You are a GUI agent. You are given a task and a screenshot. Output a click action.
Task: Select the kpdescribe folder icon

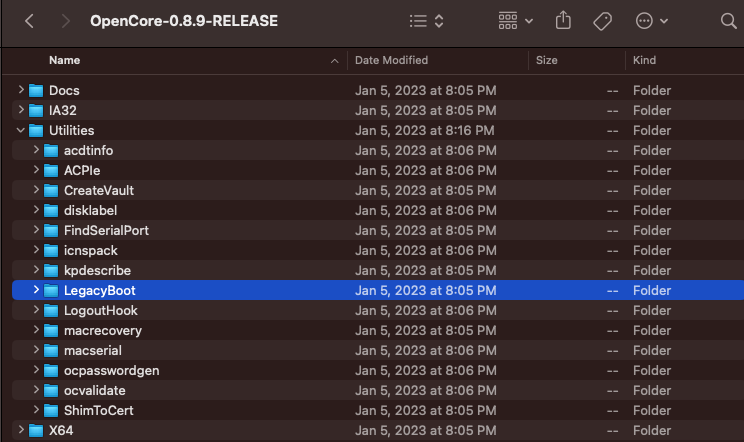(51, 270)
